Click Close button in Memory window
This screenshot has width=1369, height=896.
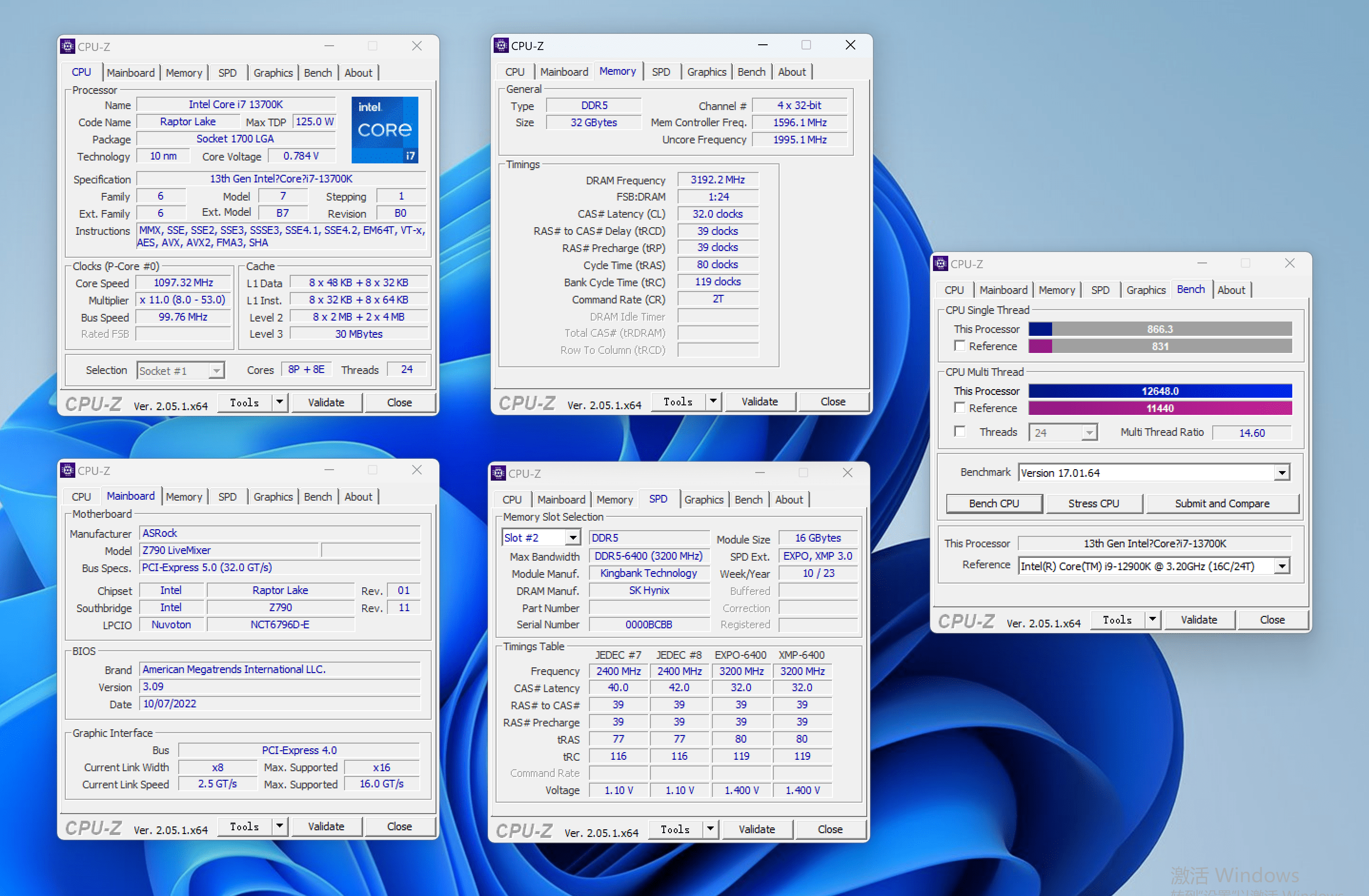(x=832, y=401)
